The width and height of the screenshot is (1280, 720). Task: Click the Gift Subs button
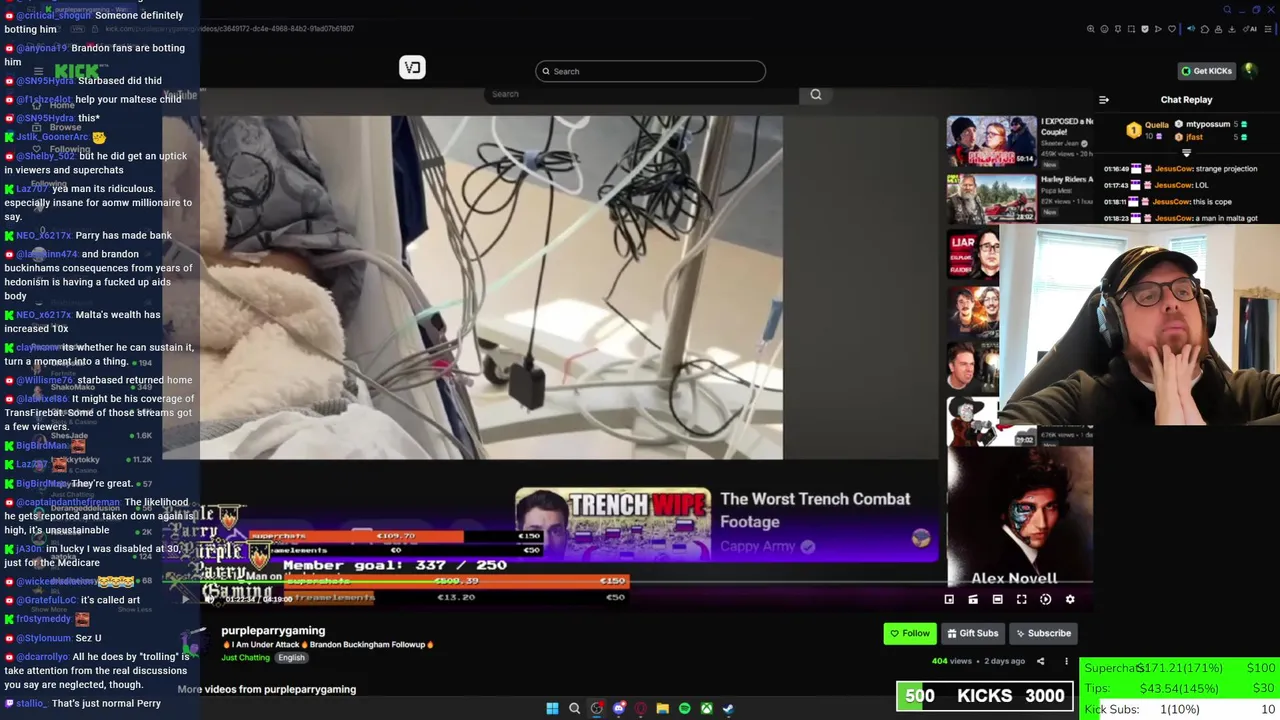pyautogui.click(x=973, y=633)
